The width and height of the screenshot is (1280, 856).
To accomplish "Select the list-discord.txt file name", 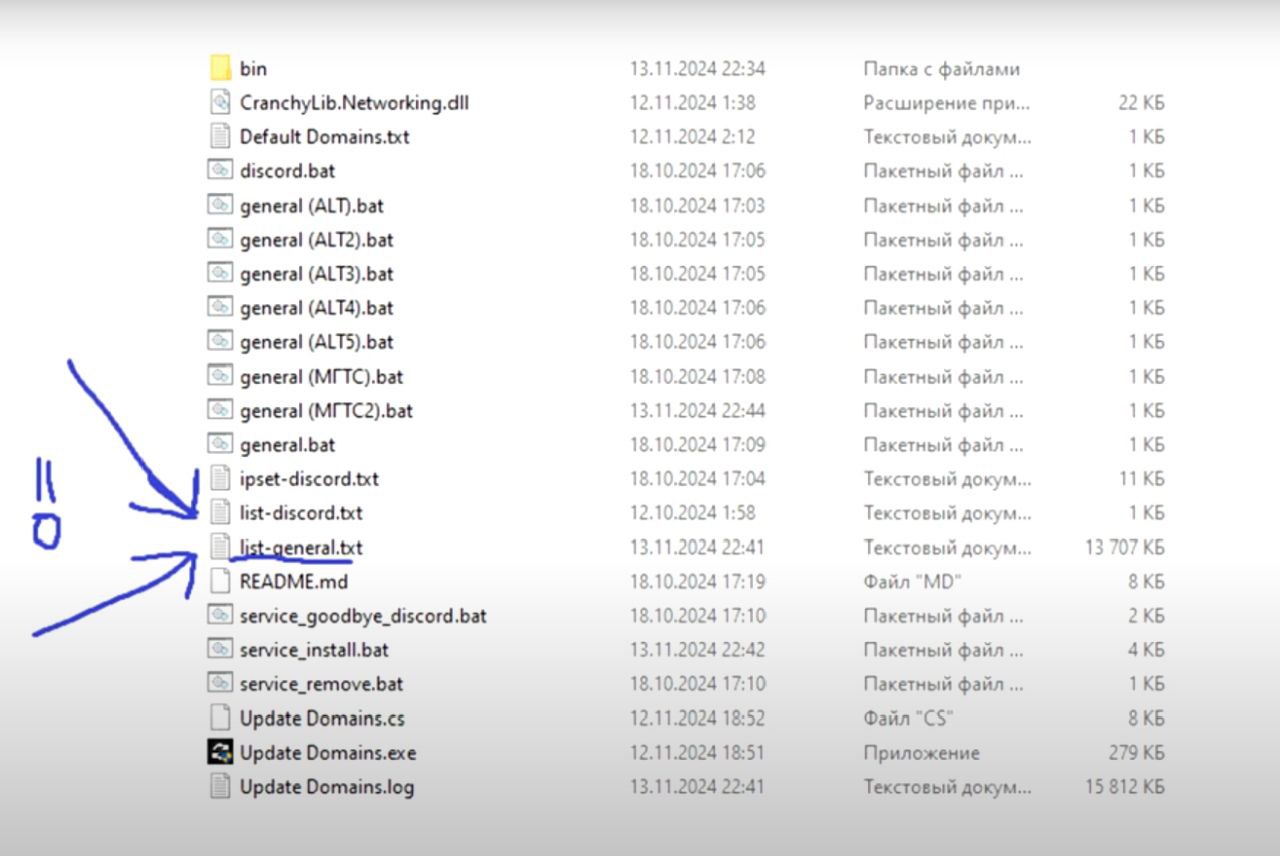I will pos(301,513).
